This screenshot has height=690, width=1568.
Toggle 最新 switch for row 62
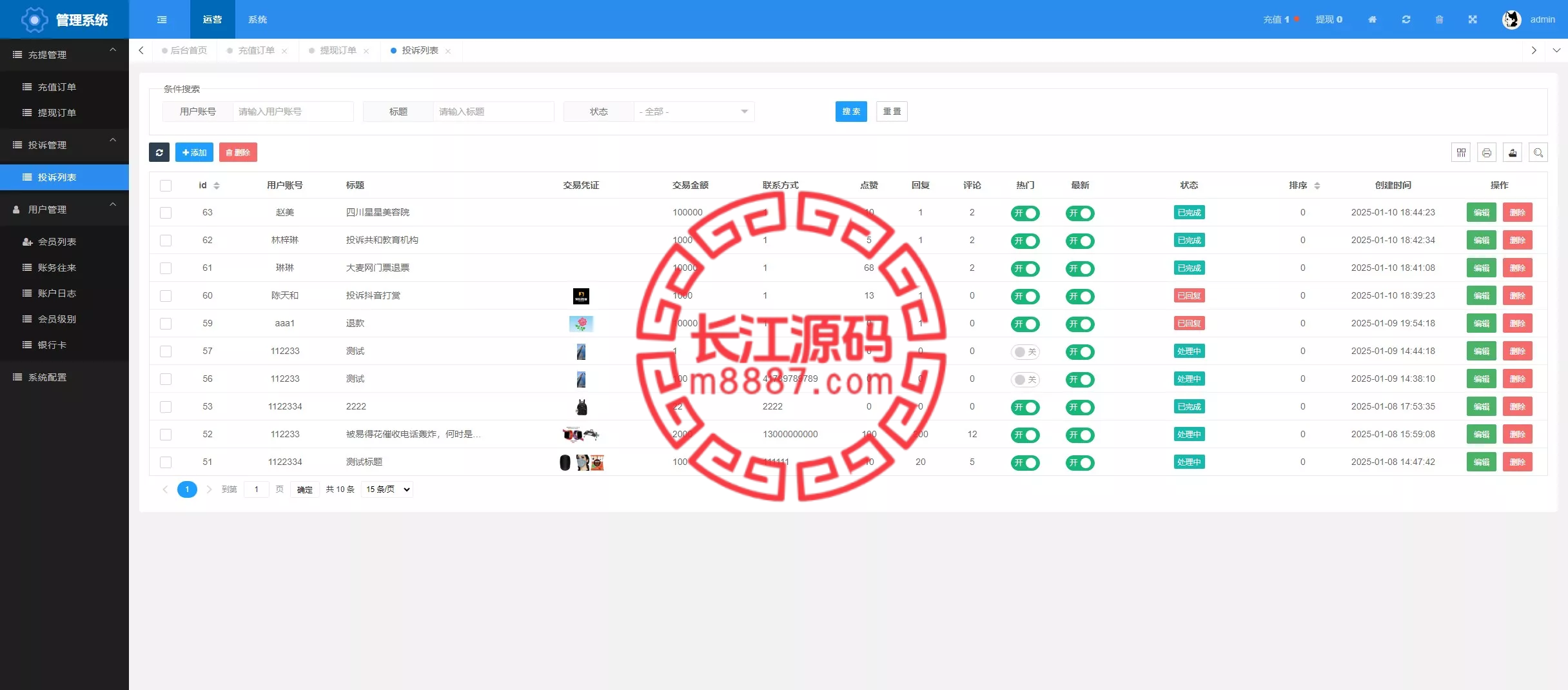point(1080,241)
